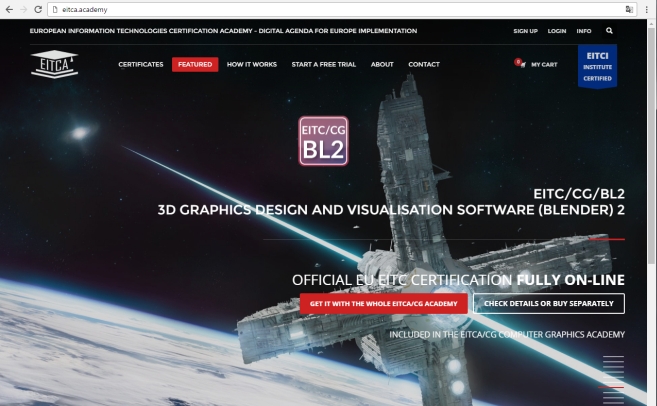Click the Sign Up link
This screenshot has height=406, width=657.
[525, 31]
